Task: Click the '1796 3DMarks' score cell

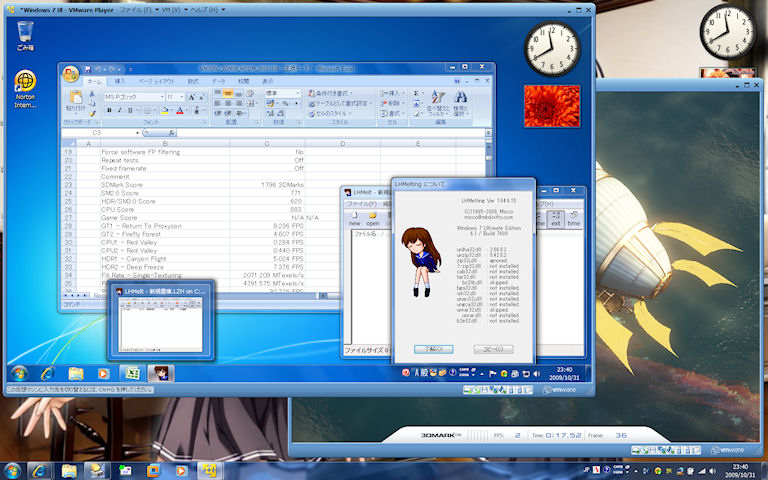Action: [x=267, y=185]
